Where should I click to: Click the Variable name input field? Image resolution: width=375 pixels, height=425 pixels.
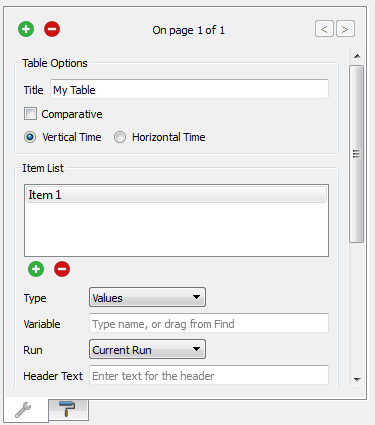(x=209, y=323)
